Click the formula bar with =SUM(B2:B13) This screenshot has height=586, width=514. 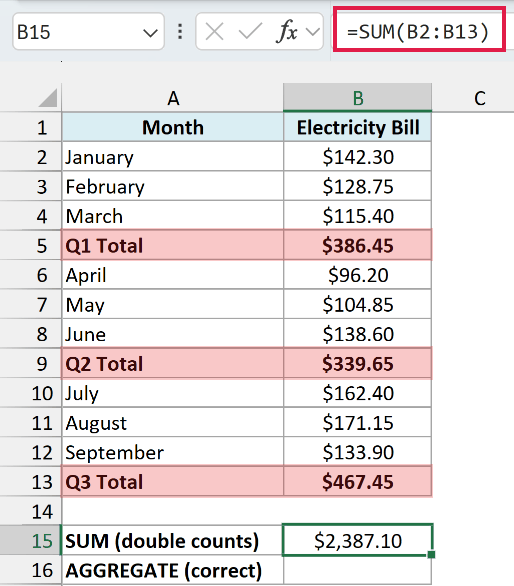pyautogui.click(x=419, y=30)
